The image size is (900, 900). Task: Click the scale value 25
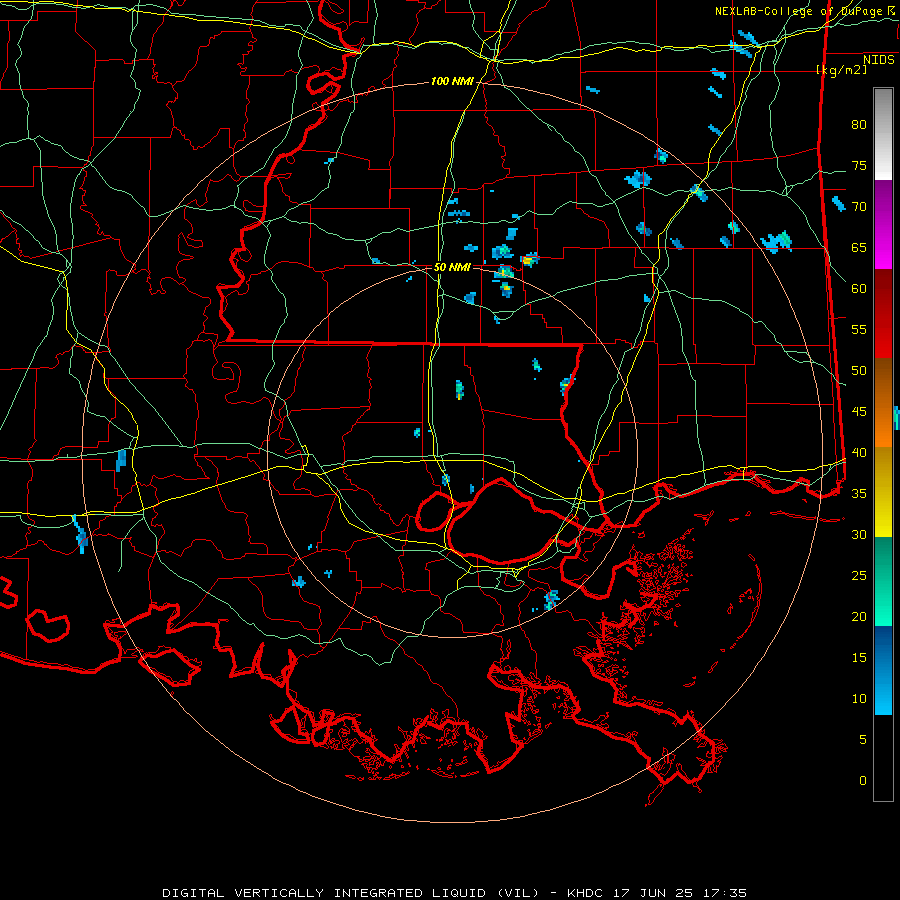click(859, 576)
